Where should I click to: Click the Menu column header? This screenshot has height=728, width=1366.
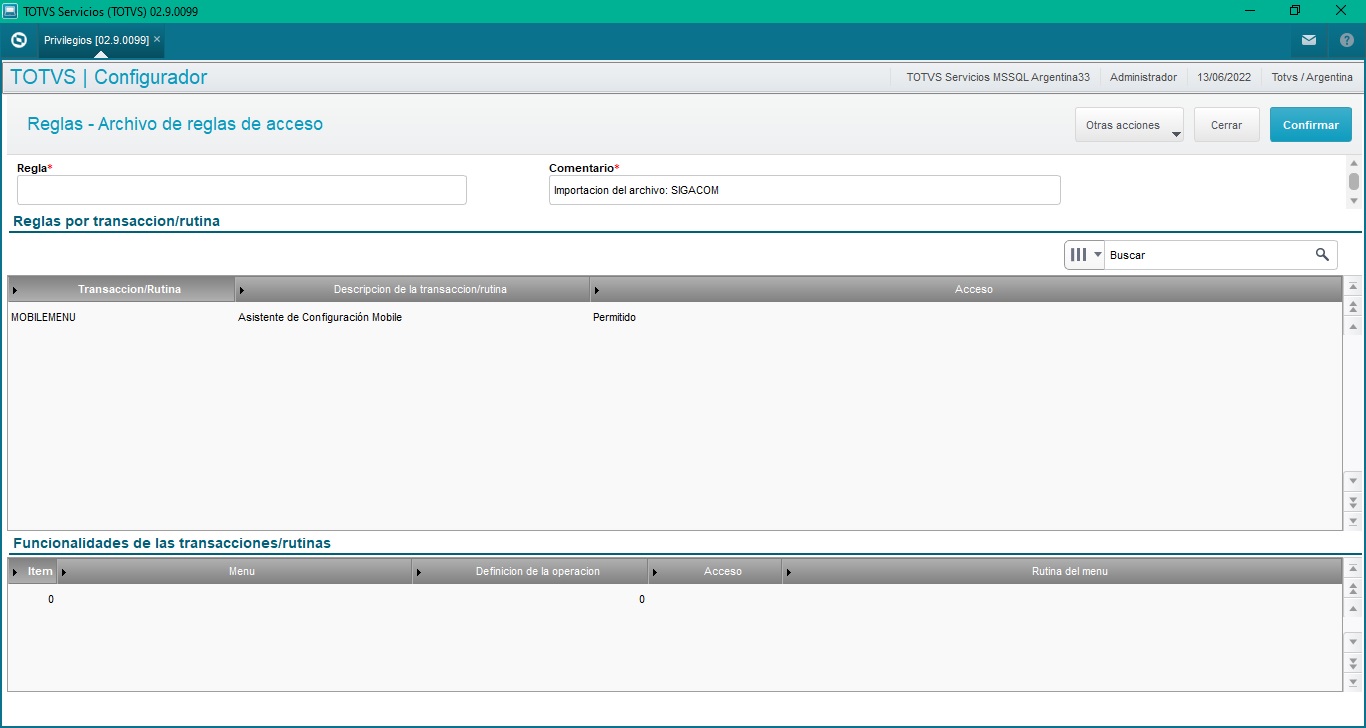(235, 571)
